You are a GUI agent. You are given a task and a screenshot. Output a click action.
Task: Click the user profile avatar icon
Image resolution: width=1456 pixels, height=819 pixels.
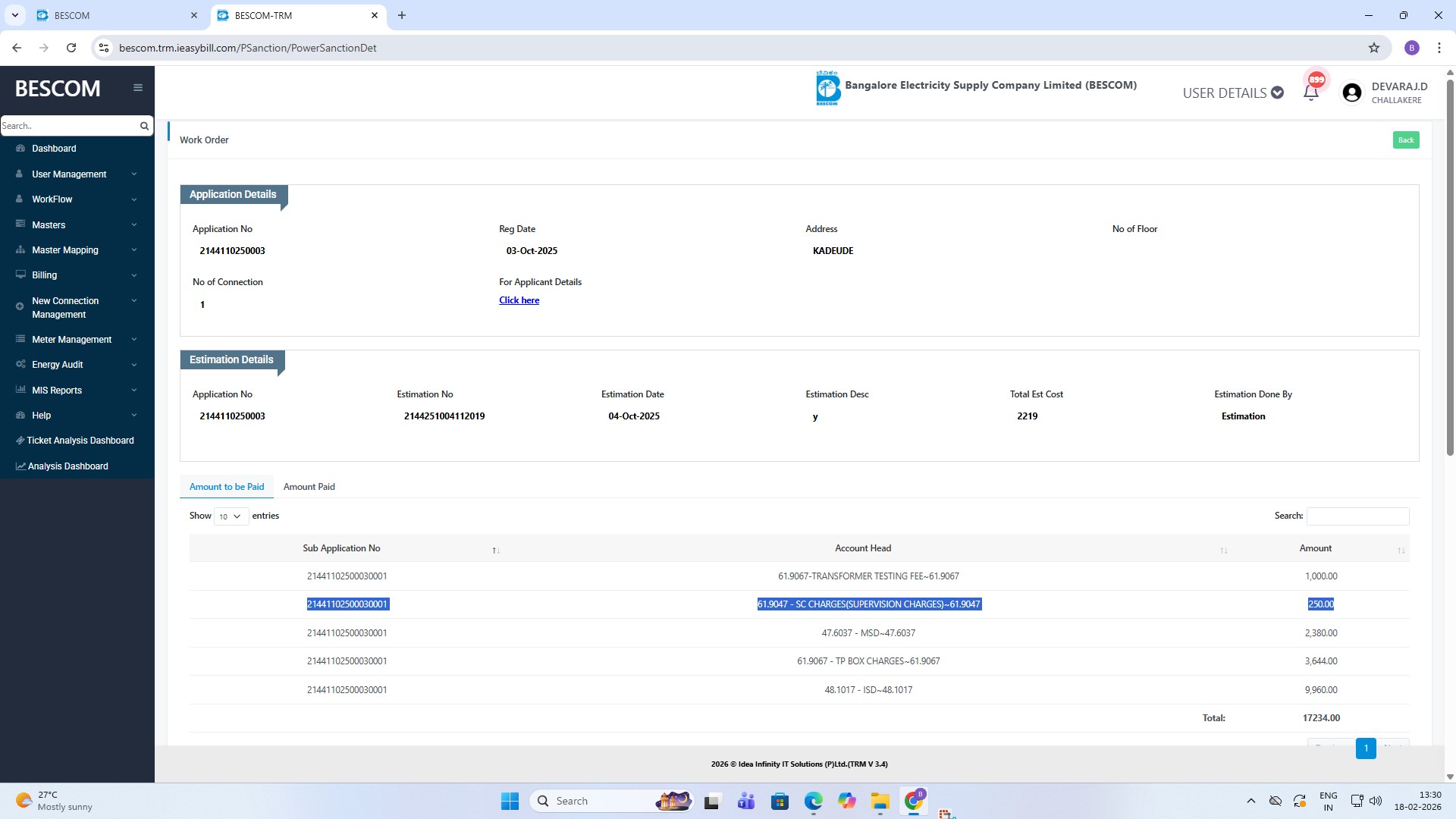(1351, 93)
